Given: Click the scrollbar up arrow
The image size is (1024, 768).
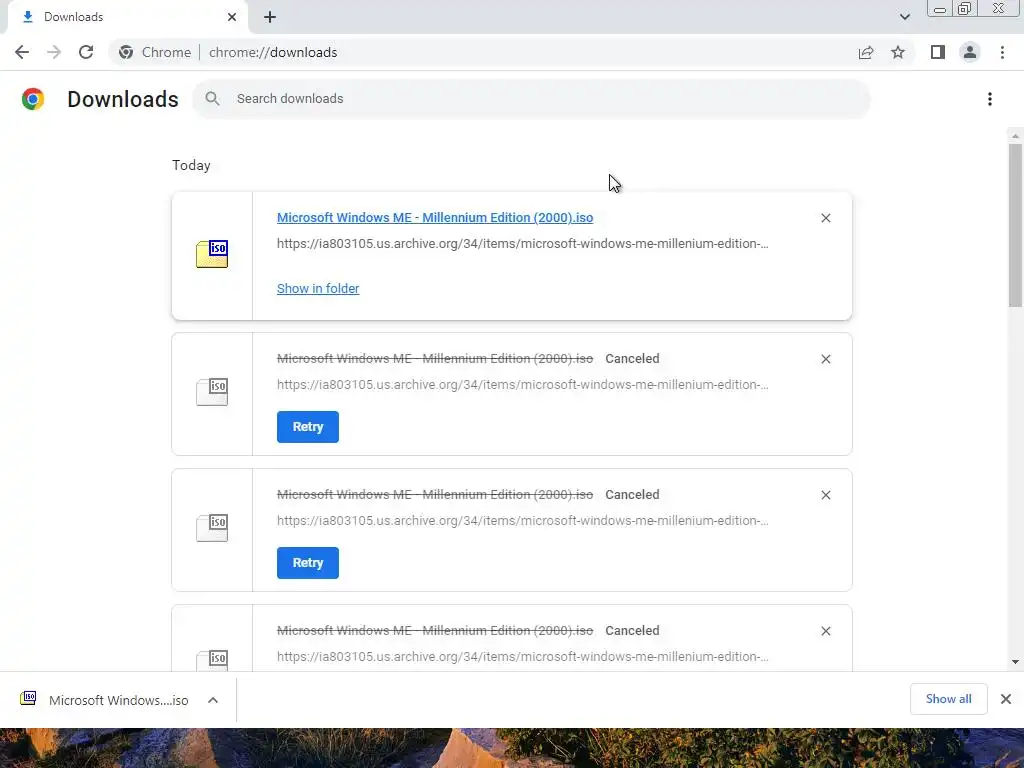Looking at the screenshot, I should click(x=1015, y=136).
